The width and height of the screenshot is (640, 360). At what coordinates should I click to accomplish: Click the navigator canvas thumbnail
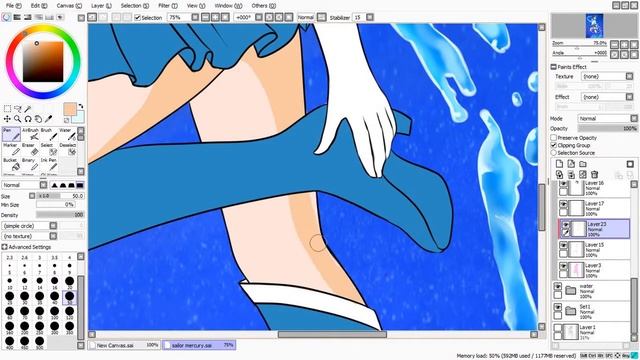594,26
